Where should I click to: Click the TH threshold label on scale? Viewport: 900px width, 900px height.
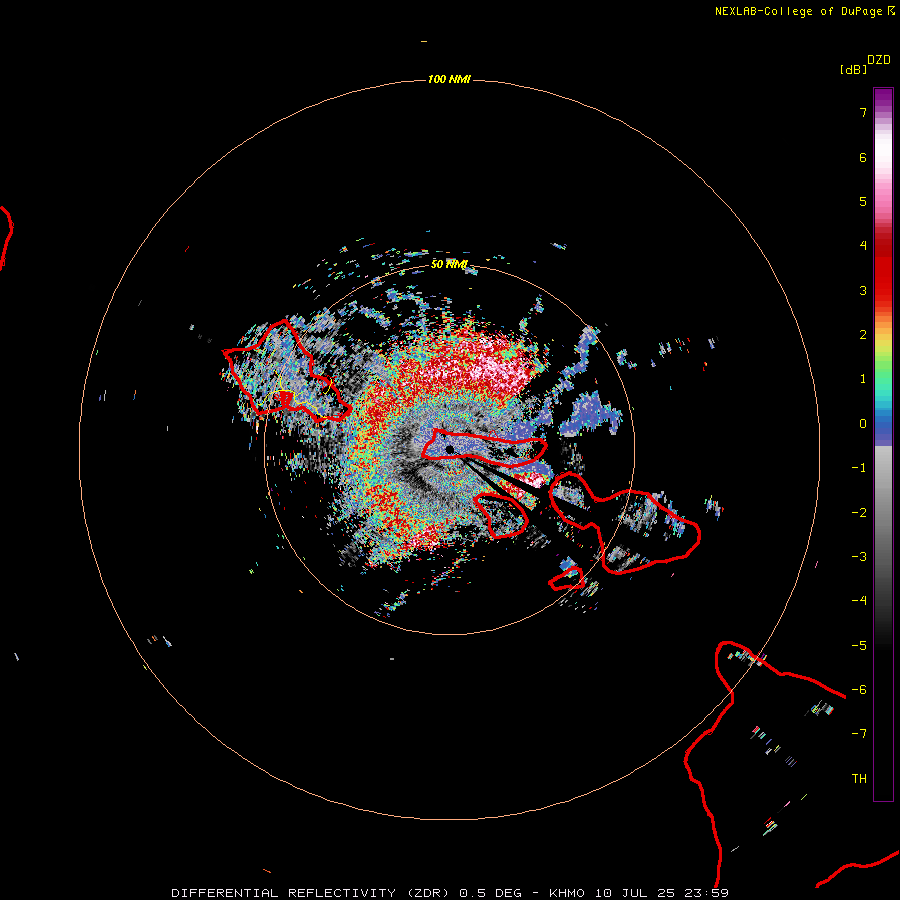click(859, 779)
